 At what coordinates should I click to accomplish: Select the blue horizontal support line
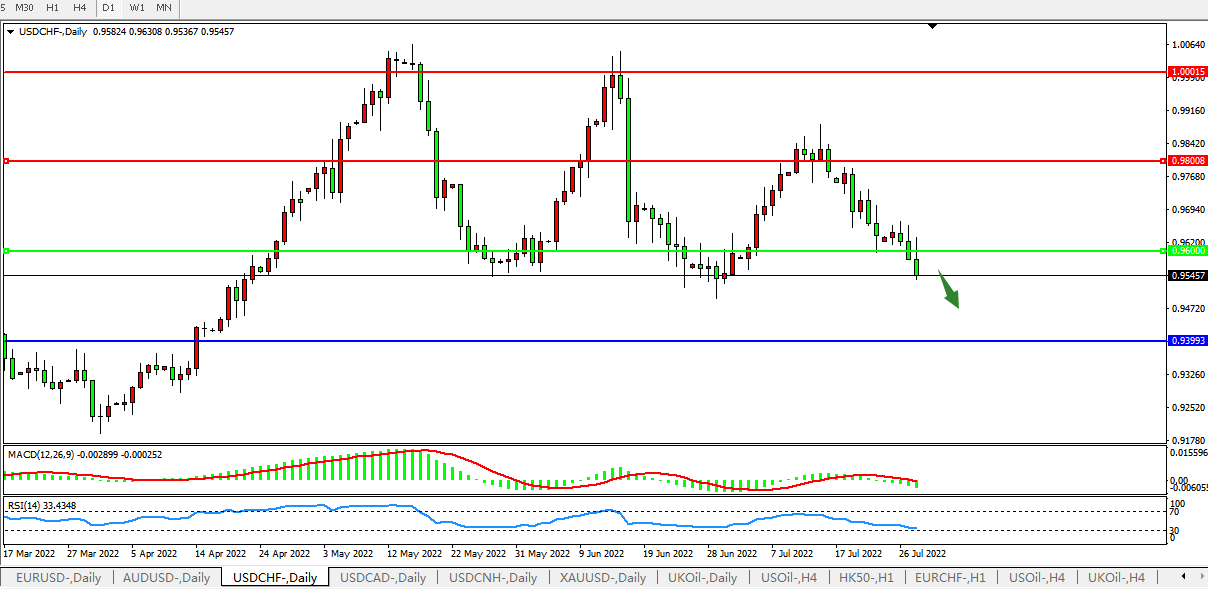[x=600, y=341]
